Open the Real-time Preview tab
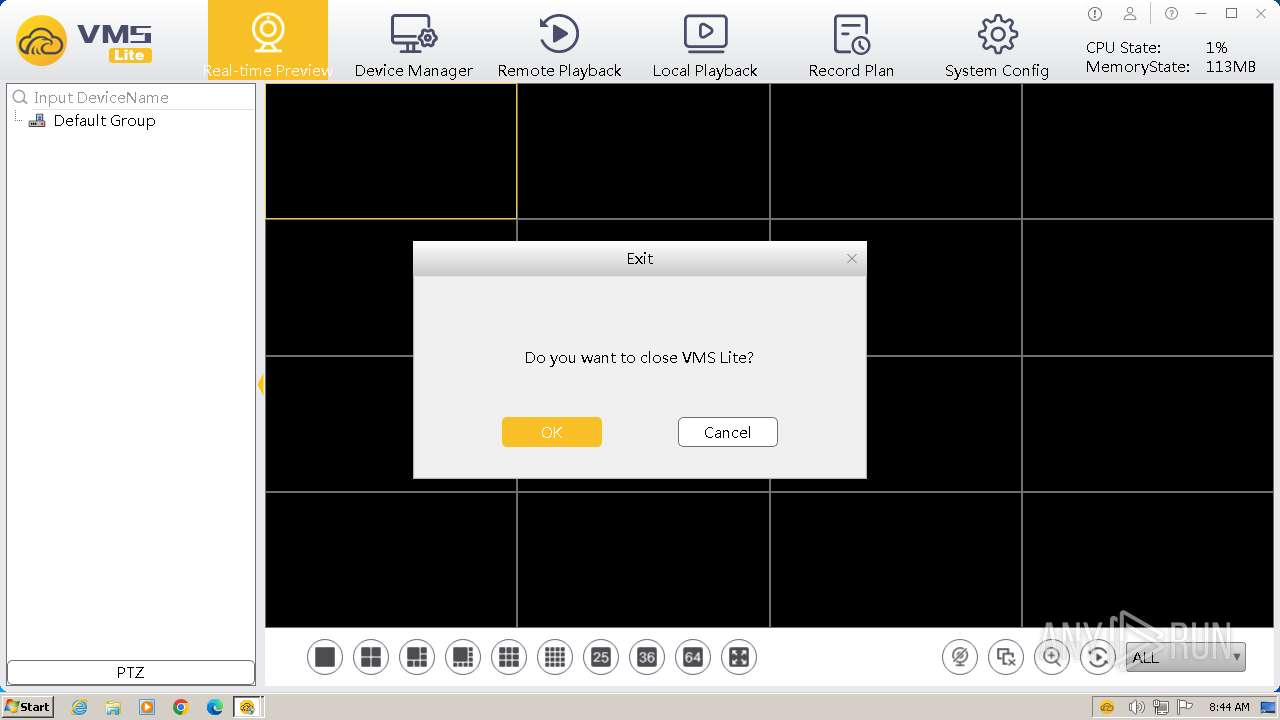 click(x=267, y=41)
